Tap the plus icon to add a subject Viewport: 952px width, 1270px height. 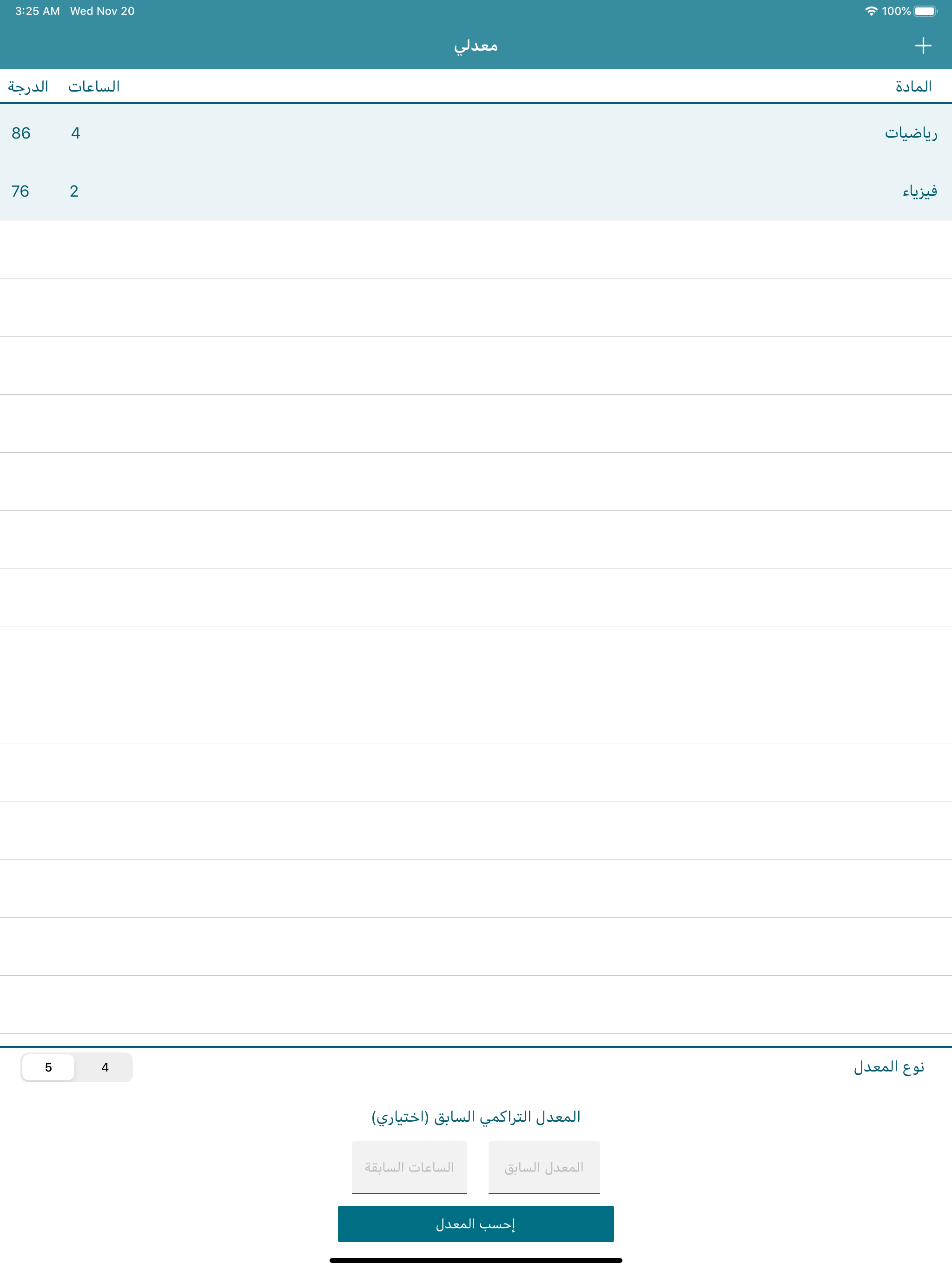pyautogui.click(x=923, y=46)
